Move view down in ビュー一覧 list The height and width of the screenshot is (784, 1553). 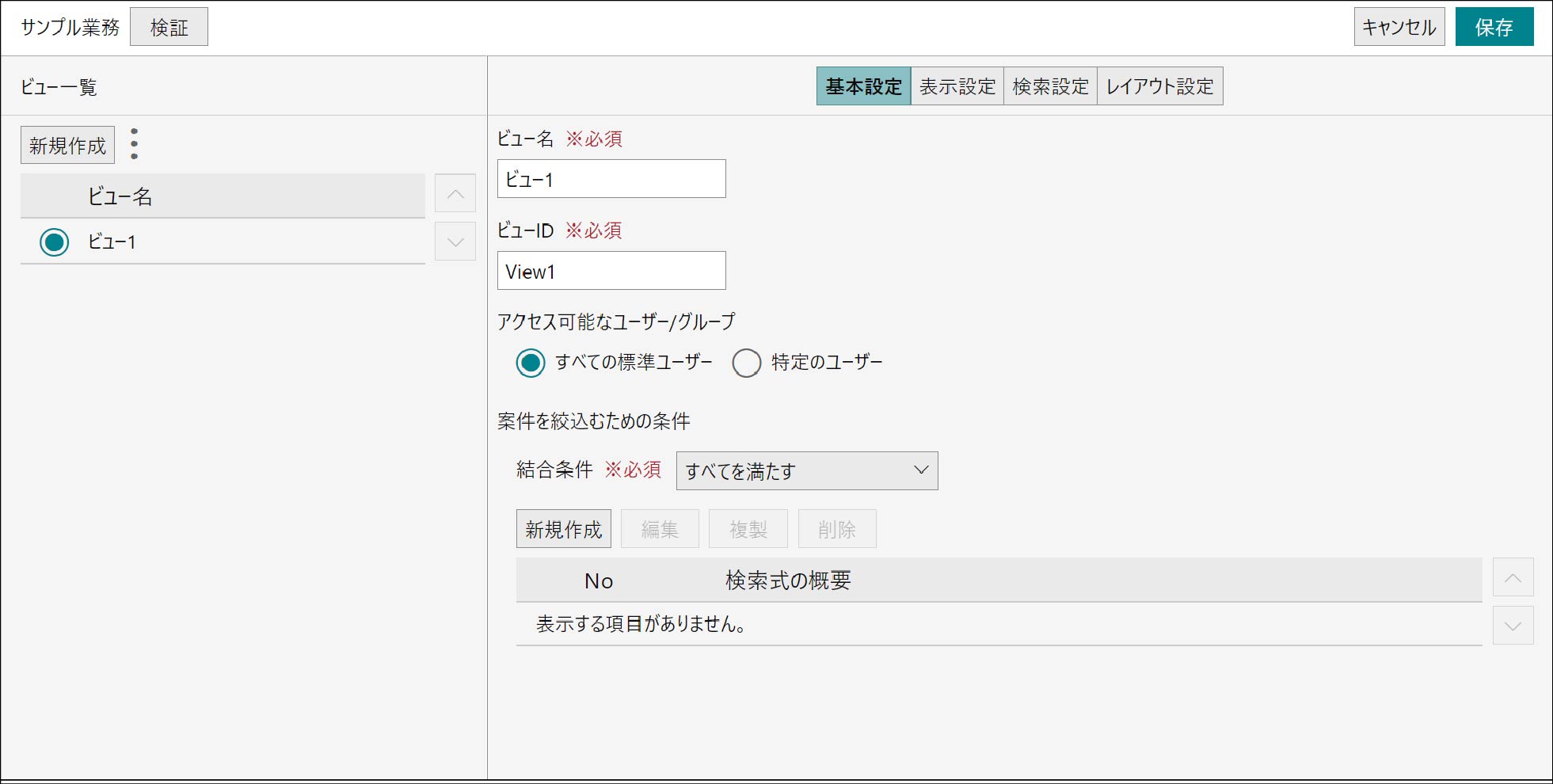(x=455, y=242)
